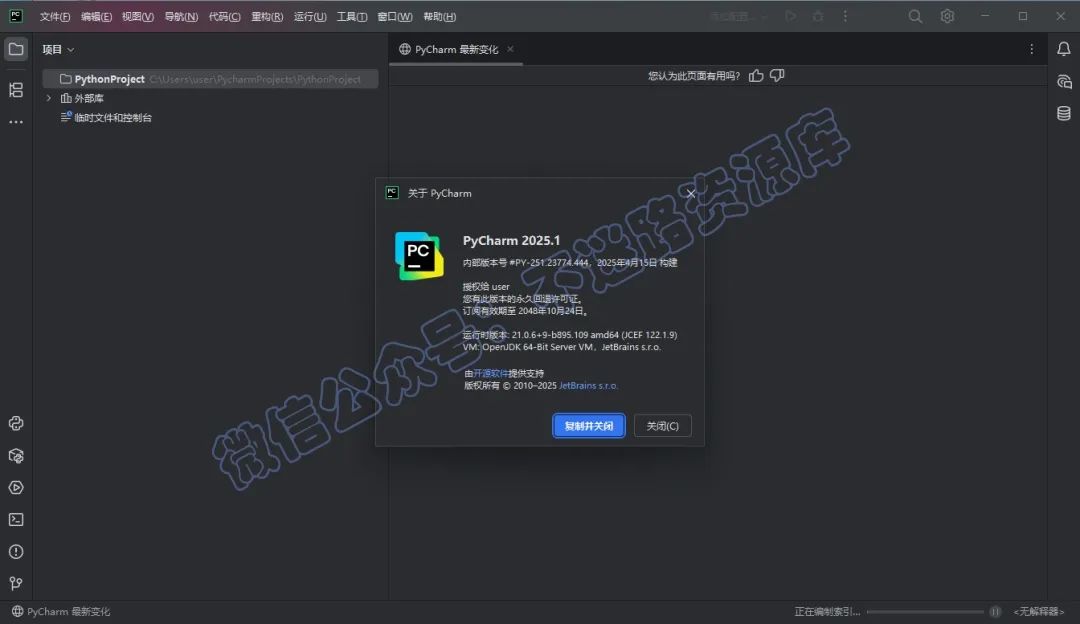The width and height of the screenshot is (1080, 624).
Task: Click the thumbs up feedback icon
Action: tap(756, 76)
